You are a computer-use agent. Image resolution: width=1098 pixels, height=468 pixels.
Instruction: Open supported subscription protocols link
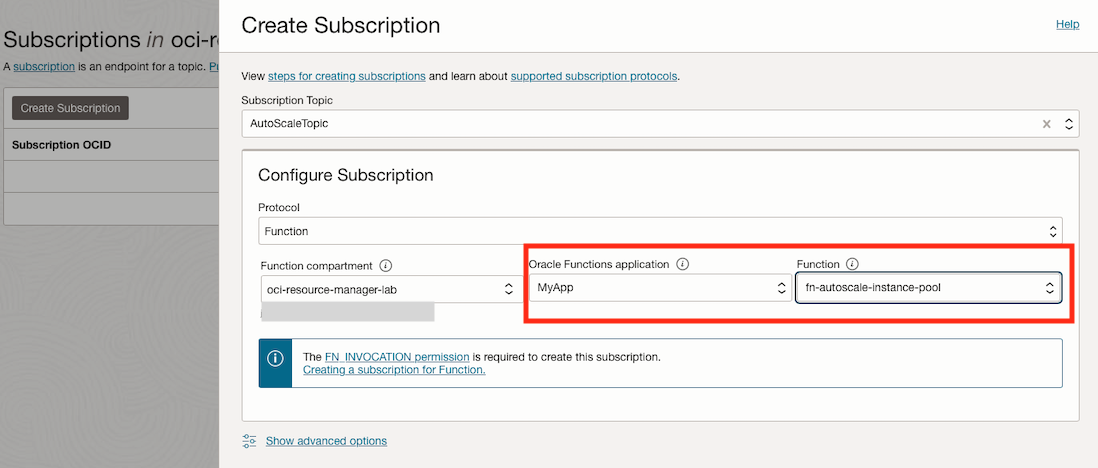tap(594, 76)
